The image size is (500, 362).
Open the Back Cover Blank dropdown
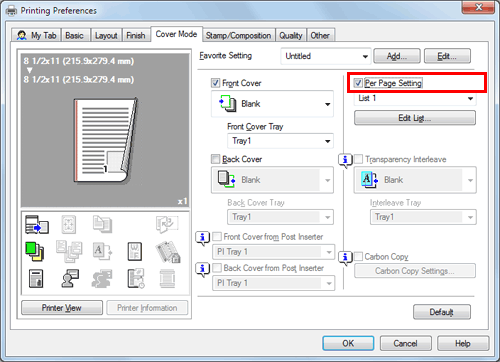272,180
